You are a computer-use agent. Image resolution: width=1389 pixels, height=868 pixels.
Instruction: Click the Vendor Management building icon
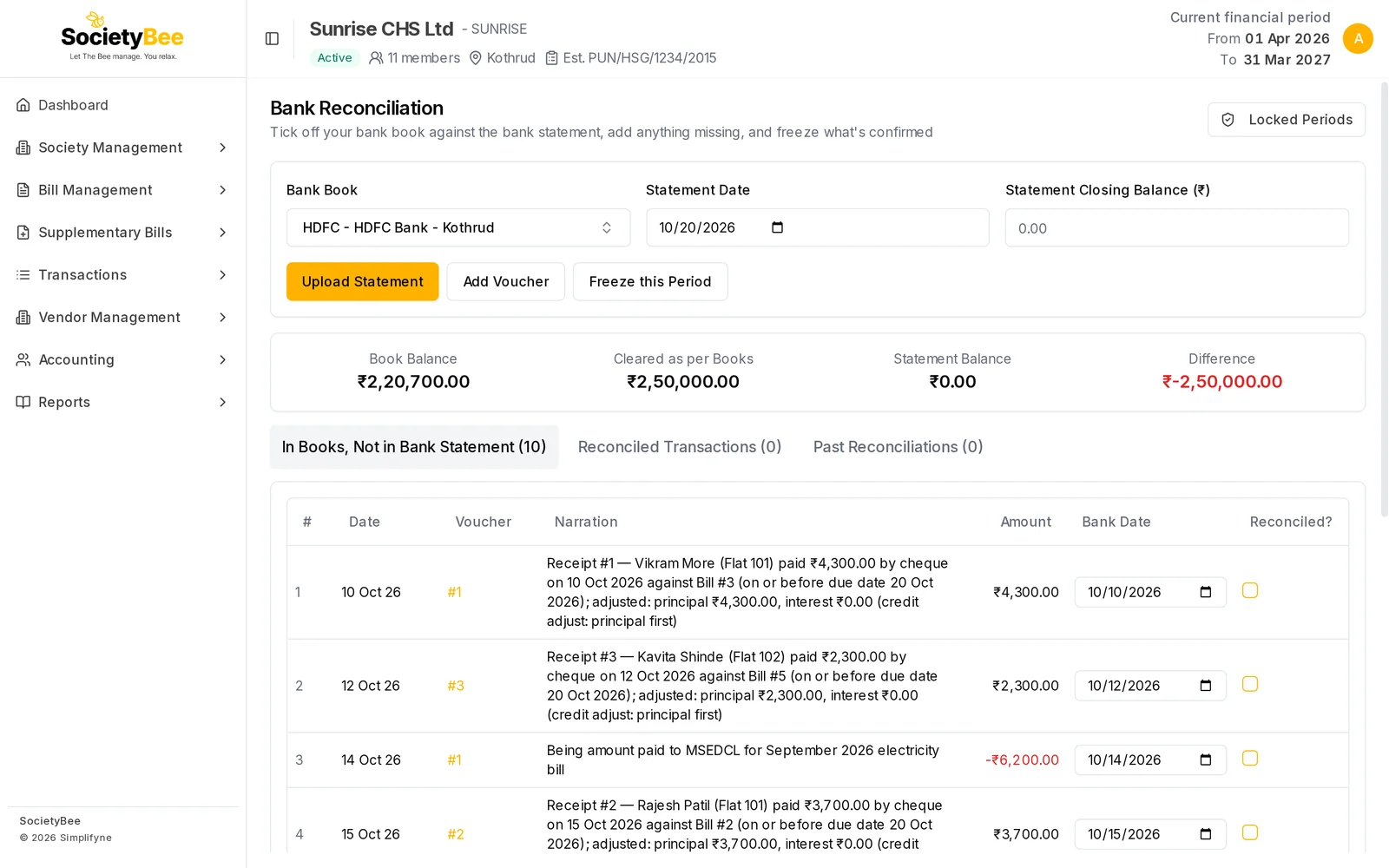coord(23,318)
